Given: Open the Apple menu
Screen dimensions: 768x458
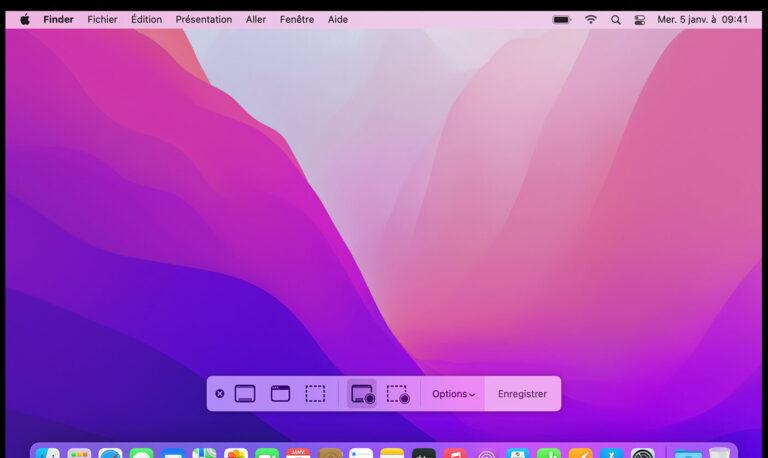Looking at the screenshot, I should 25,20.
